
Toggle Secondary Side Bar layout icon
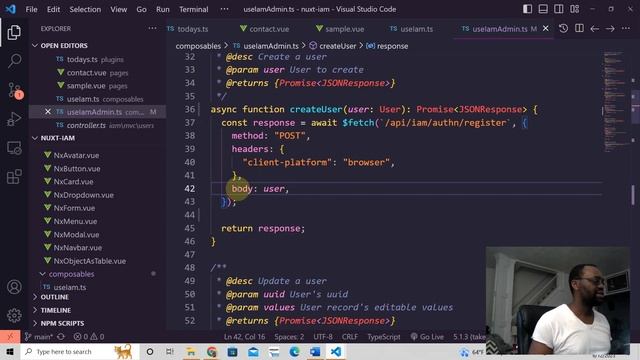tap(559, 9)
